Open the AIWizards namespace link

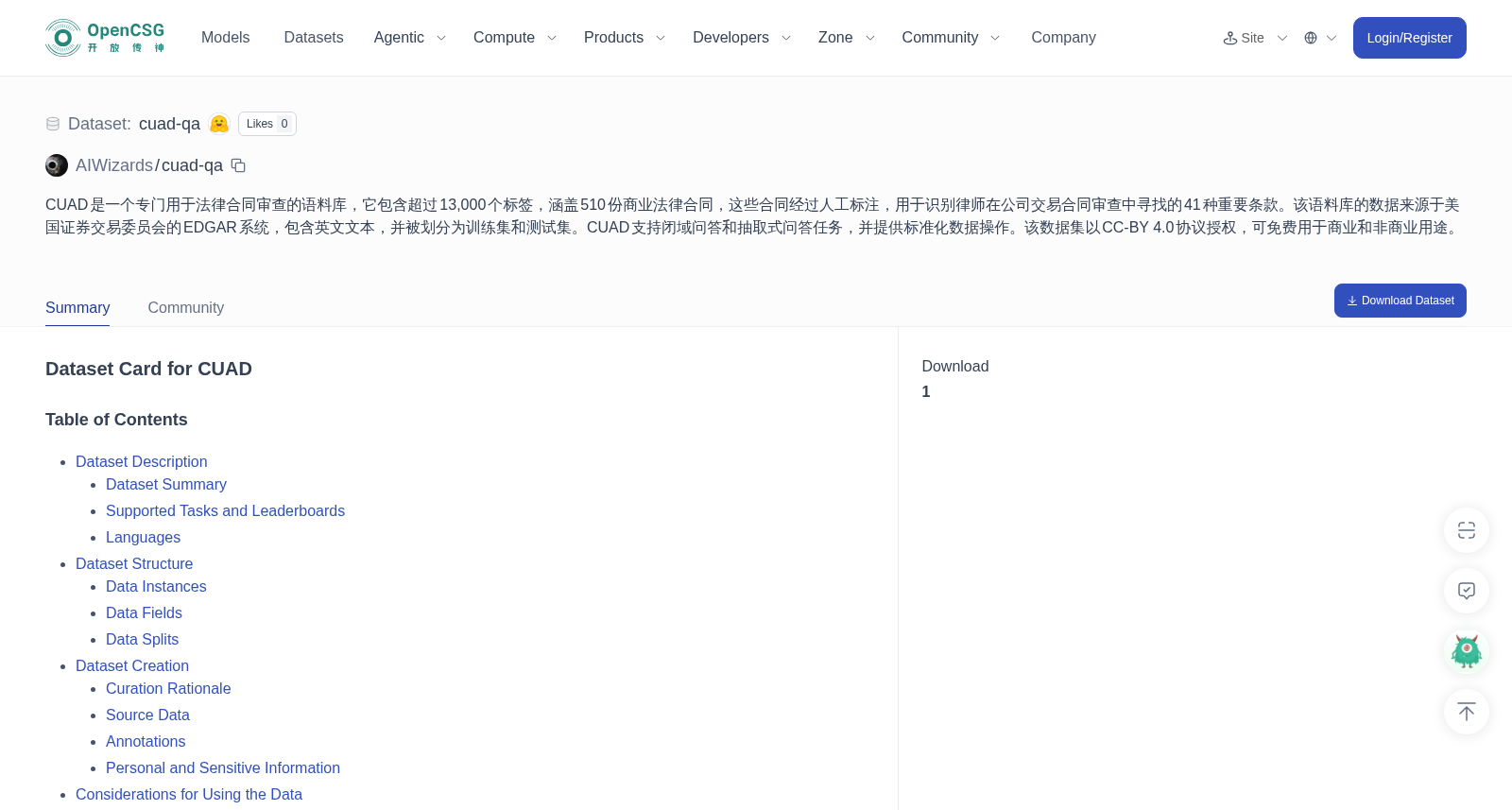pos(114,165)
